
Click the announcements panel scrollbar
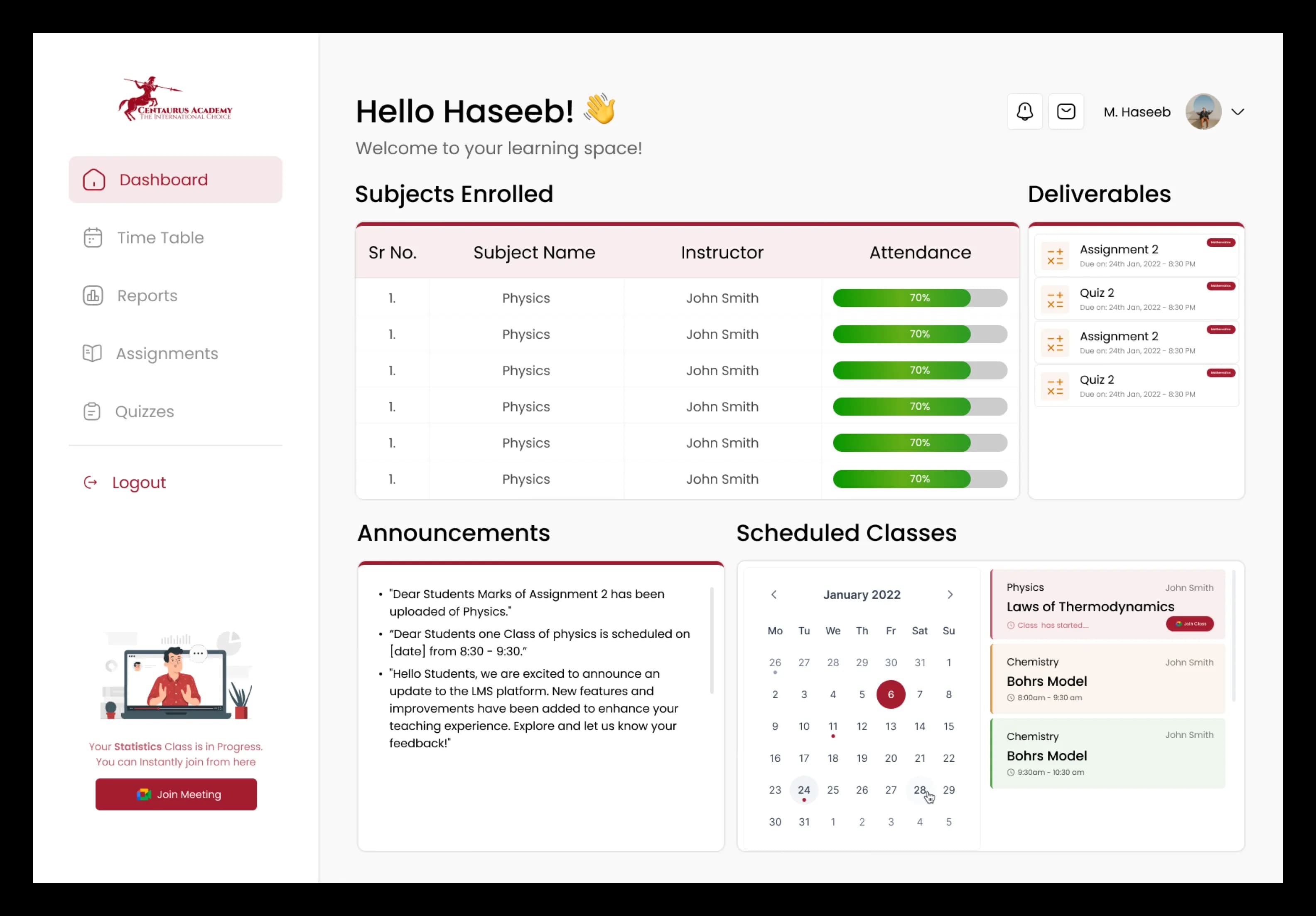click(711, 640)
